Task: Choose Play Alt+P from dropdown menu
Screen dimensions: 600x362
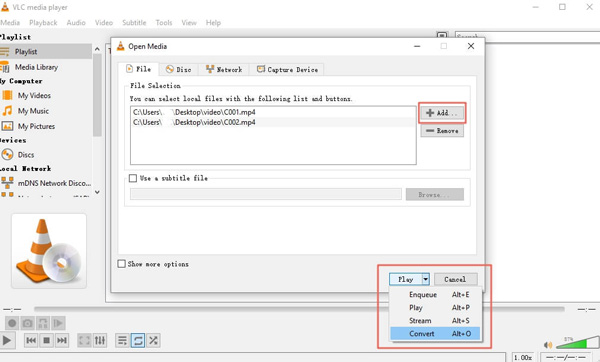Action: coord(435,308)
